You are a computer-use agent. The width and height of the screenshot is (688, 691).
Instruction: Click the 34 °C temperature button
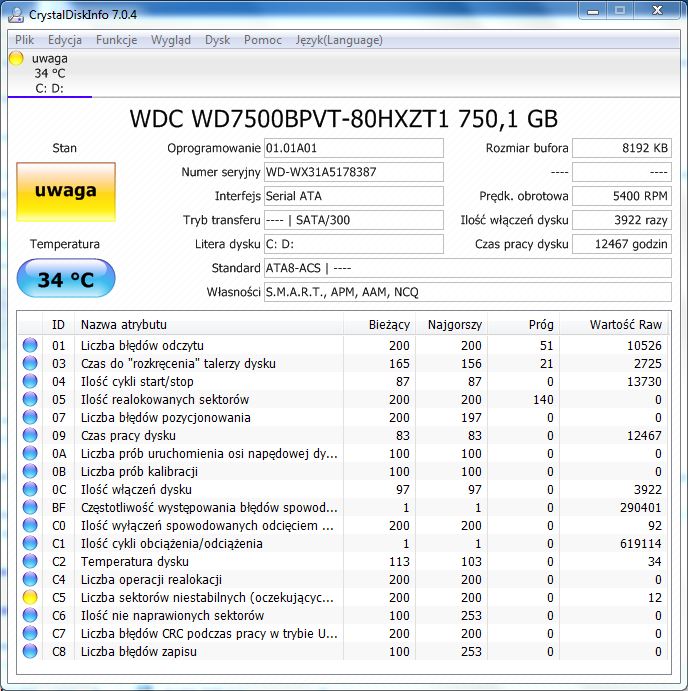point(66,279)
